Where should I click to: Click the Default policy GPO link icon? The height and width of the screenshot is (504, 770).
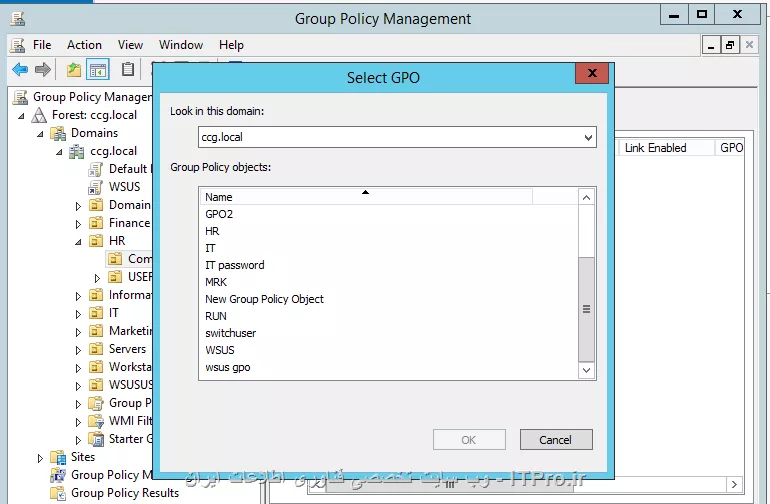pos(95,169)
